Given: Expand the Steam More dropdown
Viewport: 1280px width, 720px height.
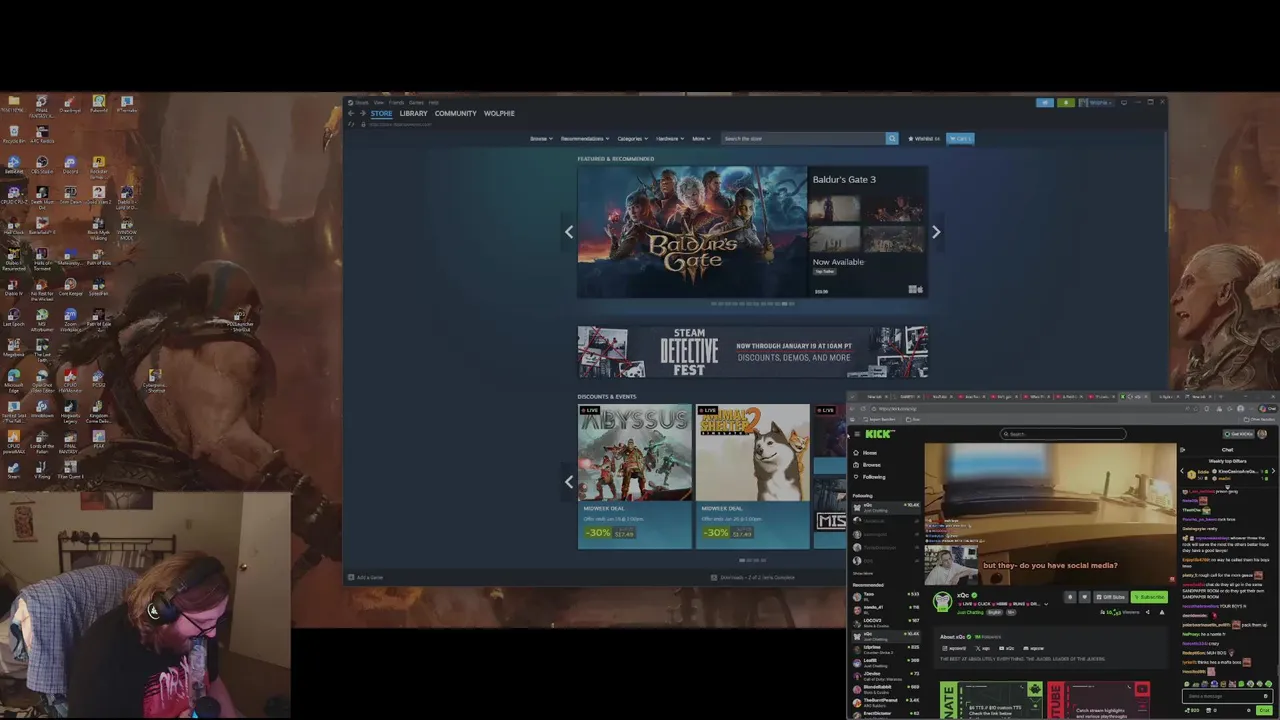Looking at the screenshot, I should [x=700, y=138].
